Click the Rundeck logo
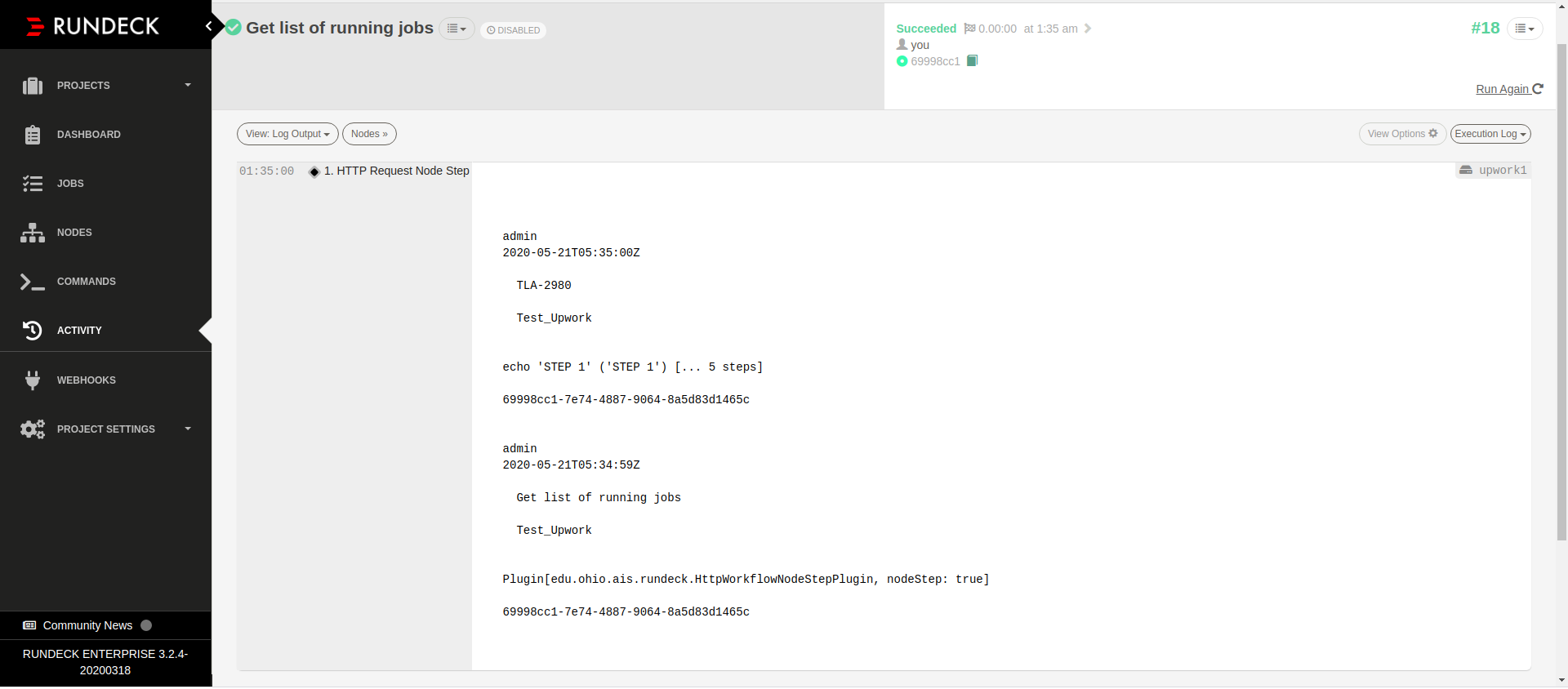Screen dimensions: 1568x689 (92, 26)
